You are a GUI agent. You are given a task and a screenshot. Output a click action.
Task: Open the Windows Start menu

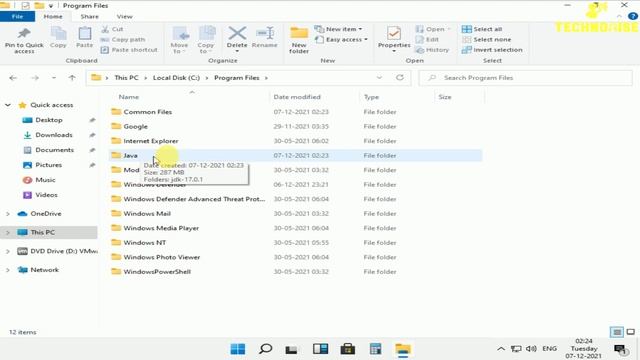coord(238,349)
